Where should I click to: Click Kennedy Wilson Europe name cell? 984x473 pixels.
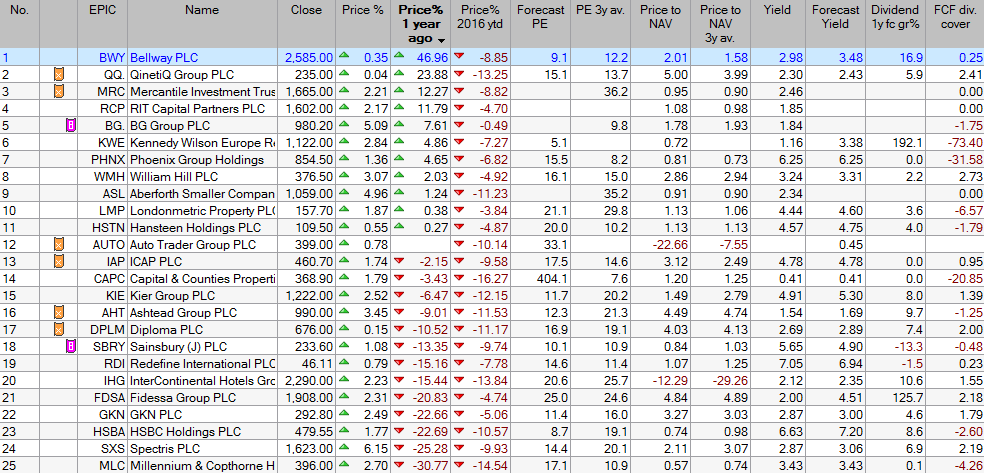click(202, 142)
